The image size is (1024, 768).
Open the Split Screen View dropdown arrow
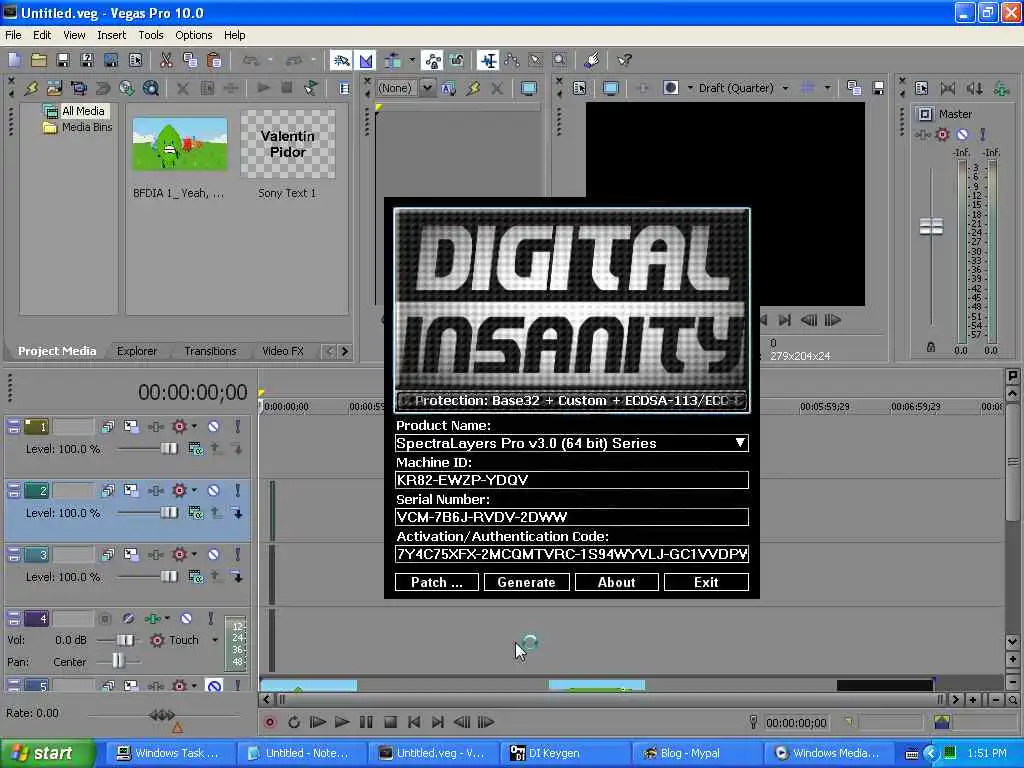point(690,88)
